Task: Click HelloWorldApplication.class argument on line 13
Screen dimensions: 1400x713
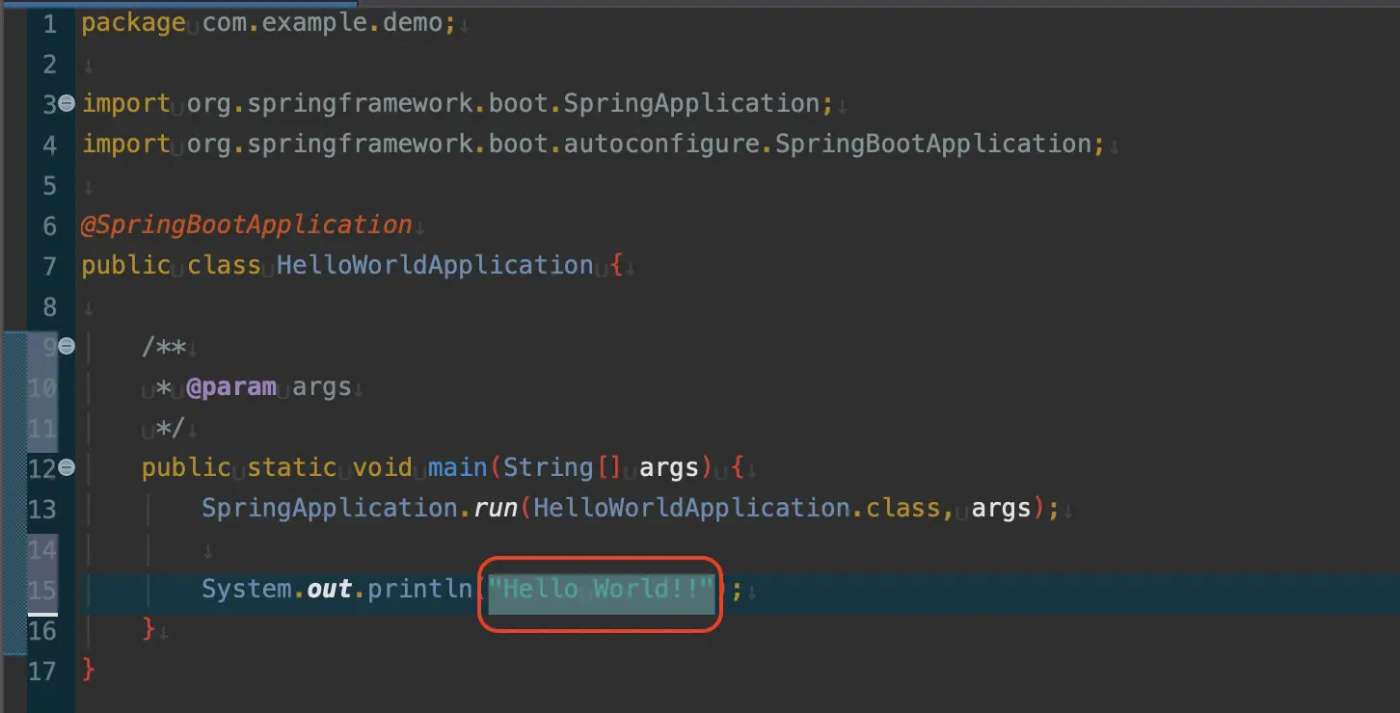Action: pos(737,508)
